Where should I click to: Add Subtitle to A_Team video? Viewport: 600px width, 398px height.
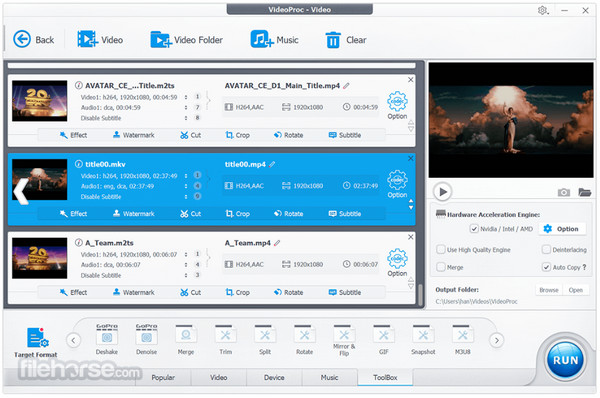[345, 292]
